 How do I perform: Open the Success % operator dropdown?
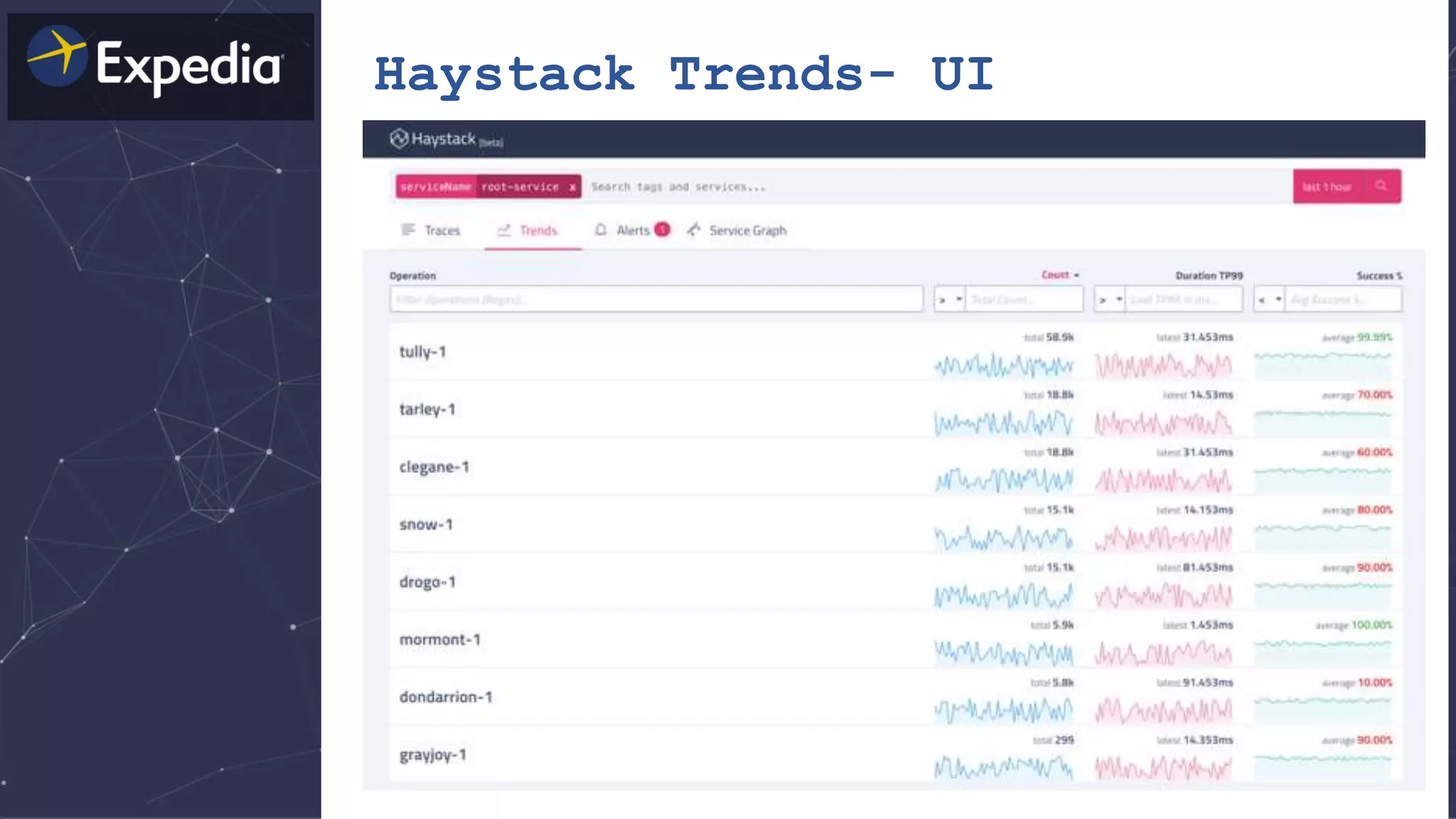tap(1269, 300)
